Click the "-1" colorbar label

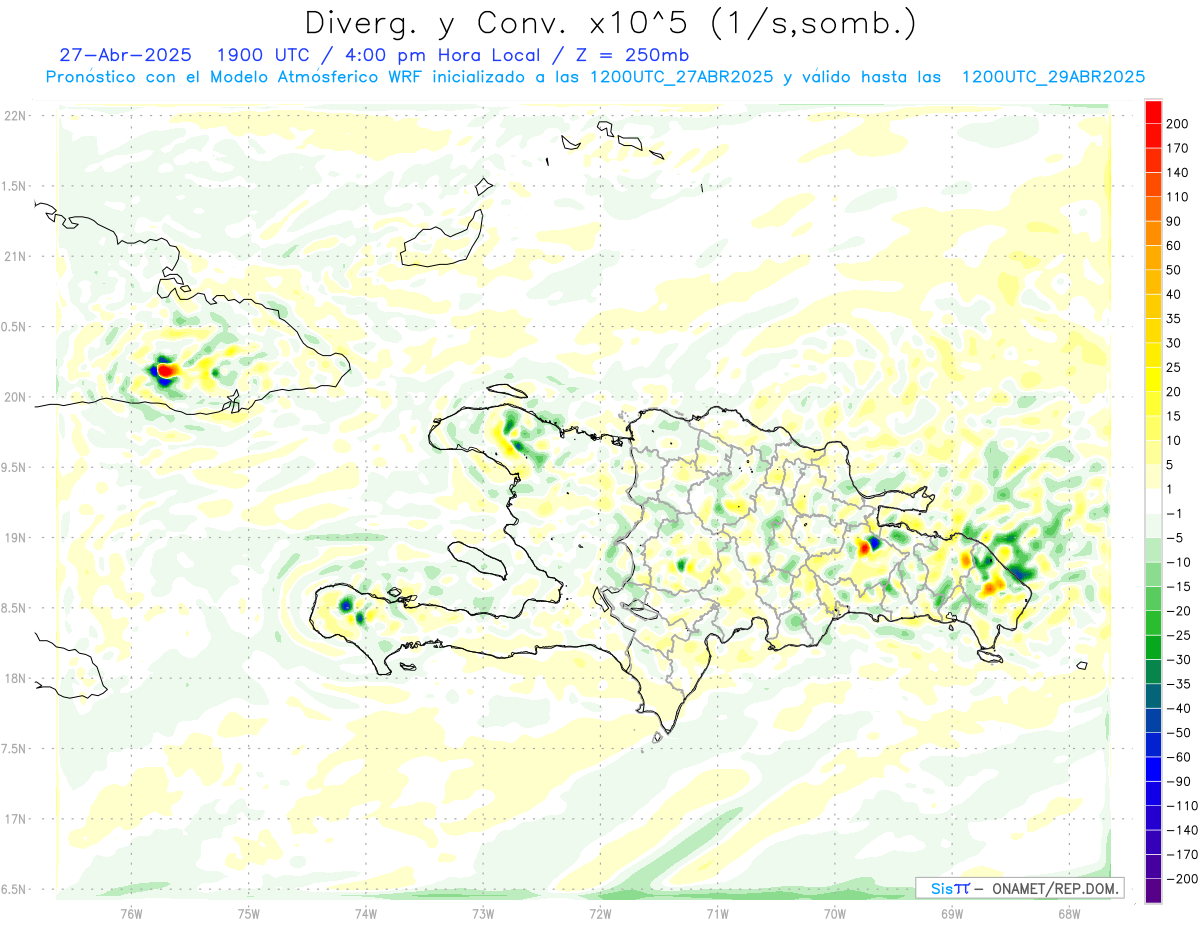(x=1175, y=514)
